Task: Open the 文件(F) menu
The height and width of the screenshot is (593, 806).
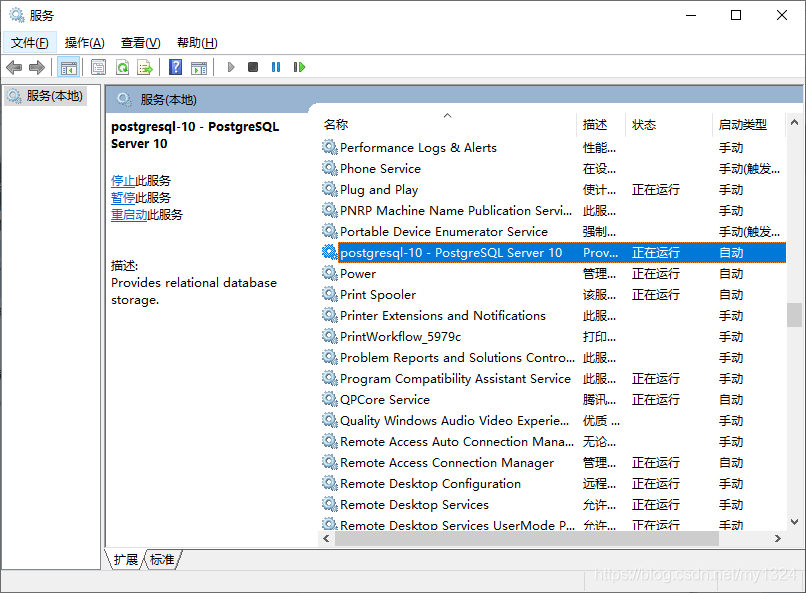Action: [x=30, y=43]
